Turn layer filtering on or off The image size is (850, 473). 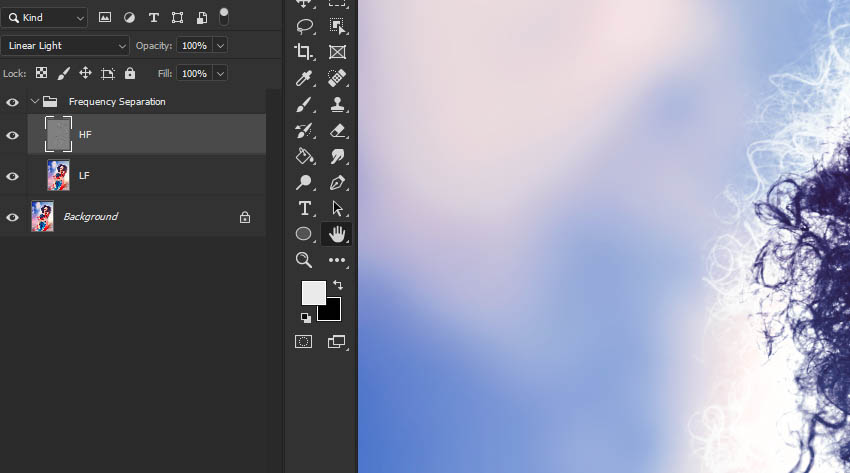pyautogui.click(x=223, y=17)
